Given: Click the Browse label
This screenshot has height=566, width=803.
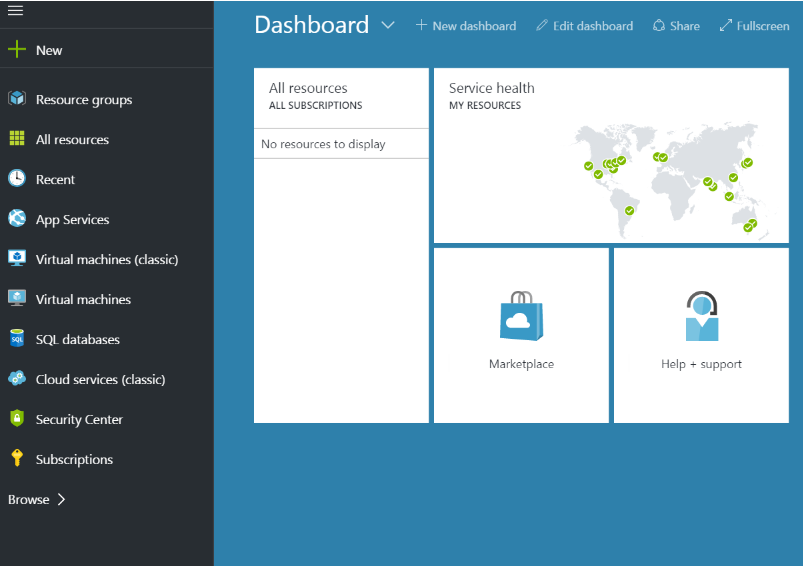Looking at the screenshot, I should pos(29,499).
